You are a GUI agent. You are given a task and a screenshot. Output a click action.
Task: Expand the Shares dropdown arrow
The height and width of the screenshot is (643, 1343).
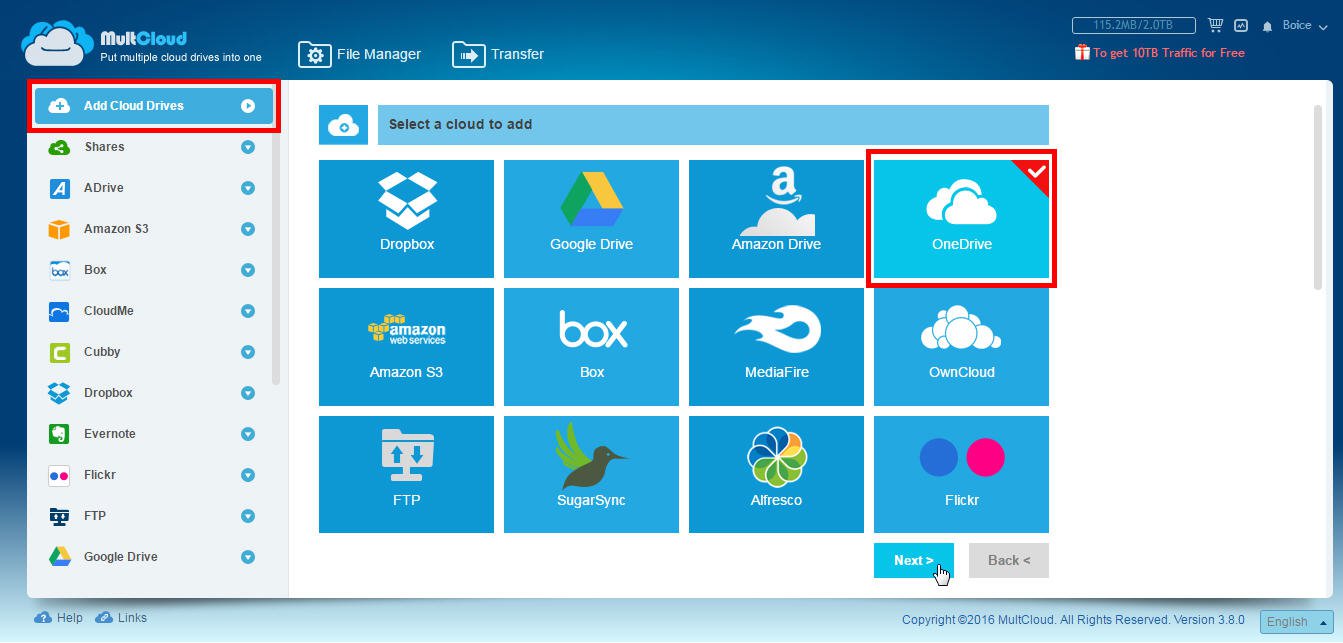click(x=248, y=147)
